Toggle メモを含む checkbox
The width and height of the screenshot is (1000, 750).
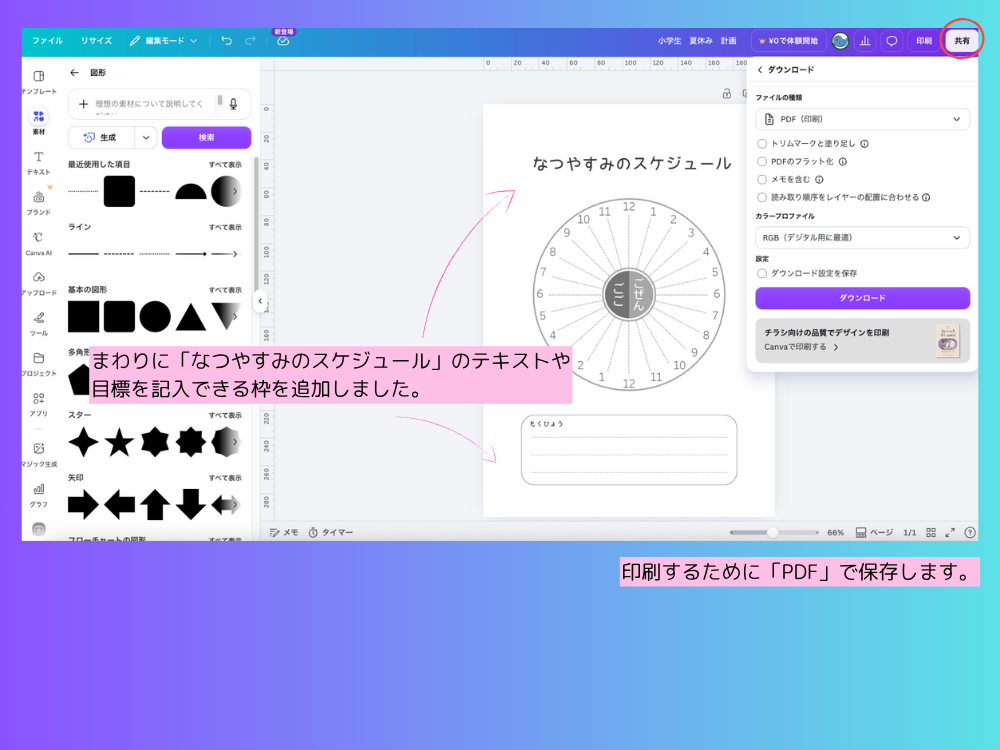point(761,179)
